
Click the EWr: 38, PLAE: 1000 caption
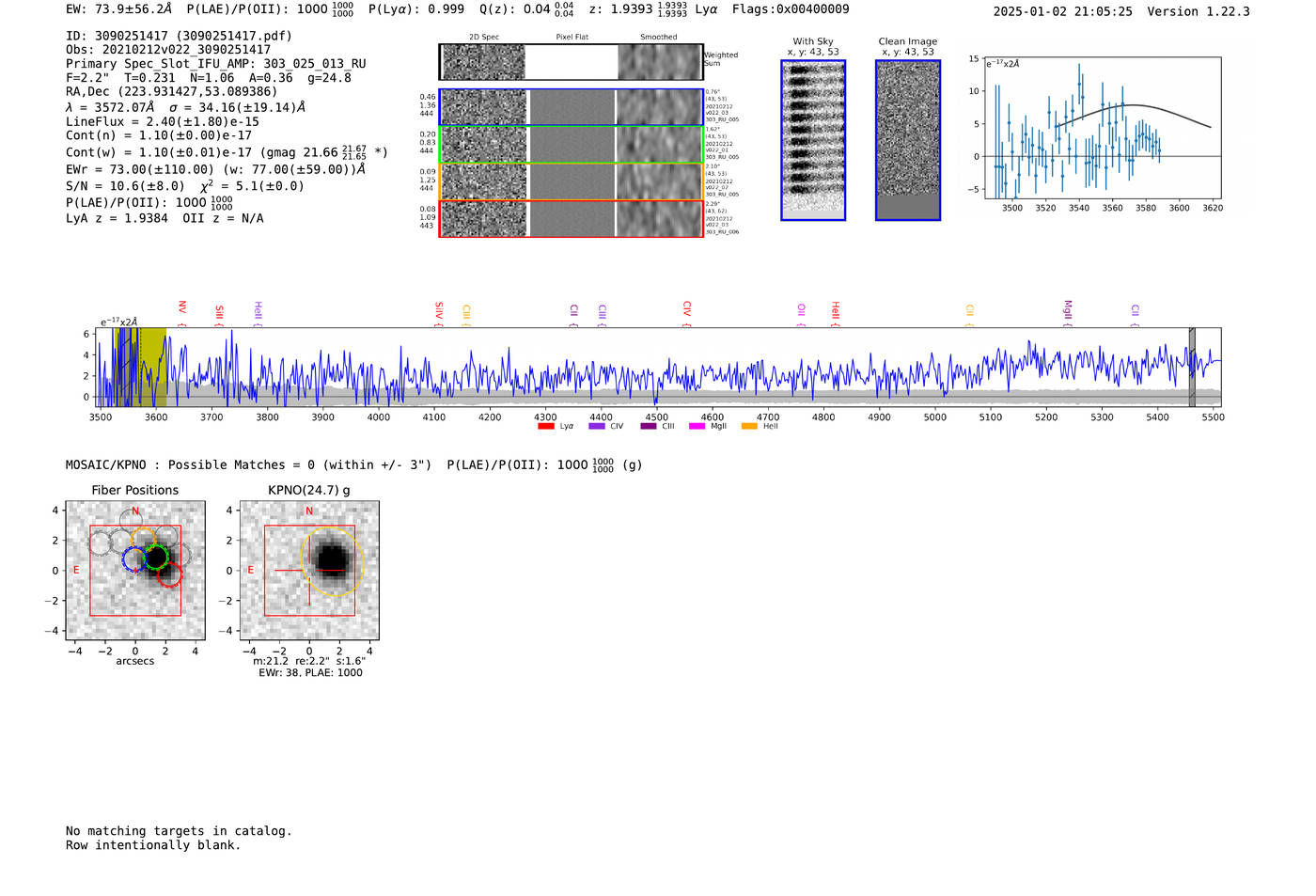pos(310,673)
